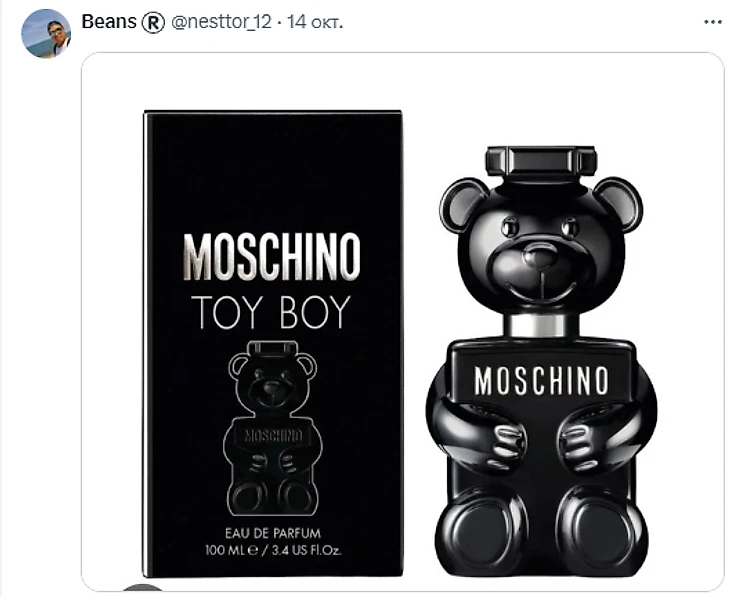Click the bear bottle's black cap
Screen dimensions: 730x596
pos(540,162)
